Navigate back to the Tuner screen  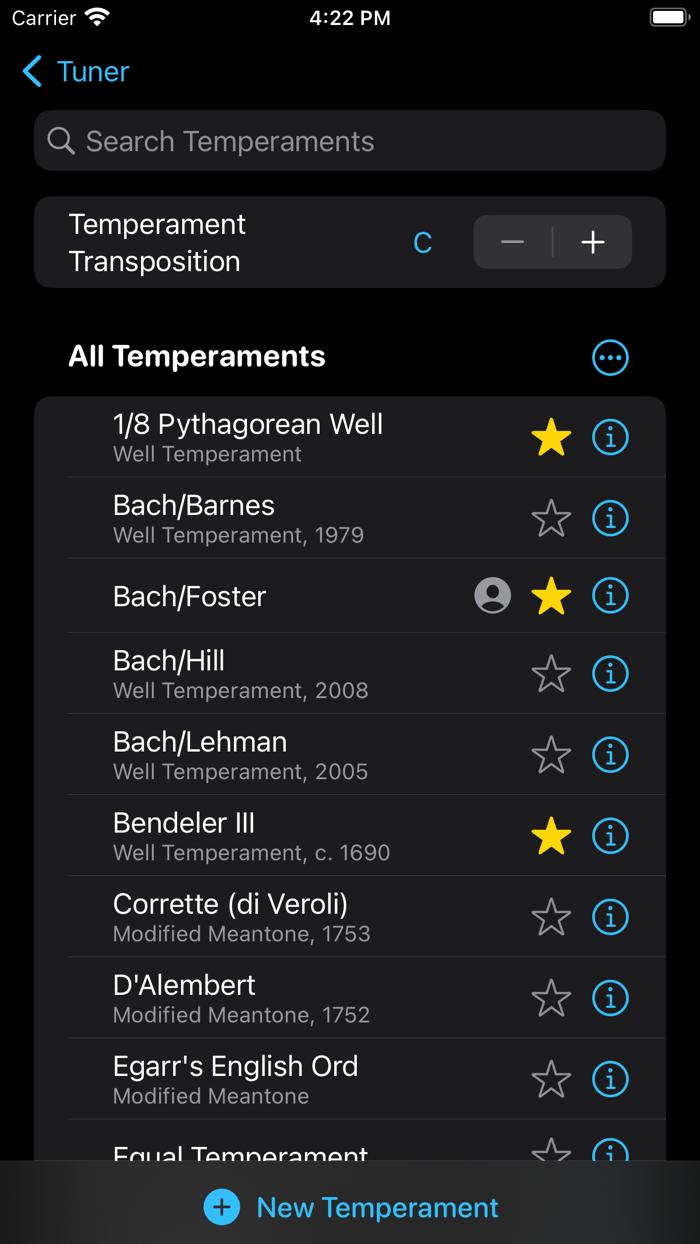74,71
